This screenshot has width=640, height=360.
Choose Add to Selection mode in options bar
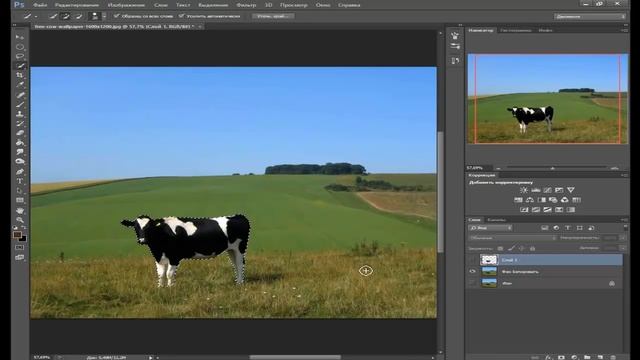[65, 16]
